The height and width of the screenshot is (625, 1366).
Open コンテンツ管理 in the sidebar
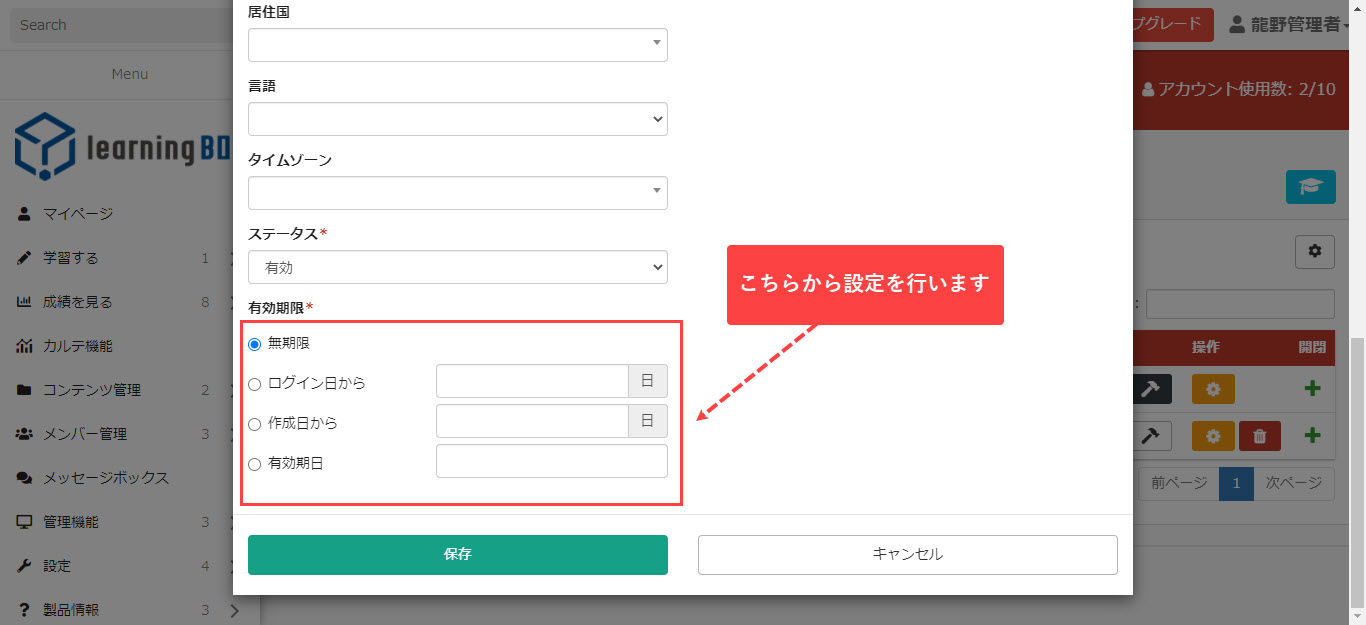coord(91,390)
